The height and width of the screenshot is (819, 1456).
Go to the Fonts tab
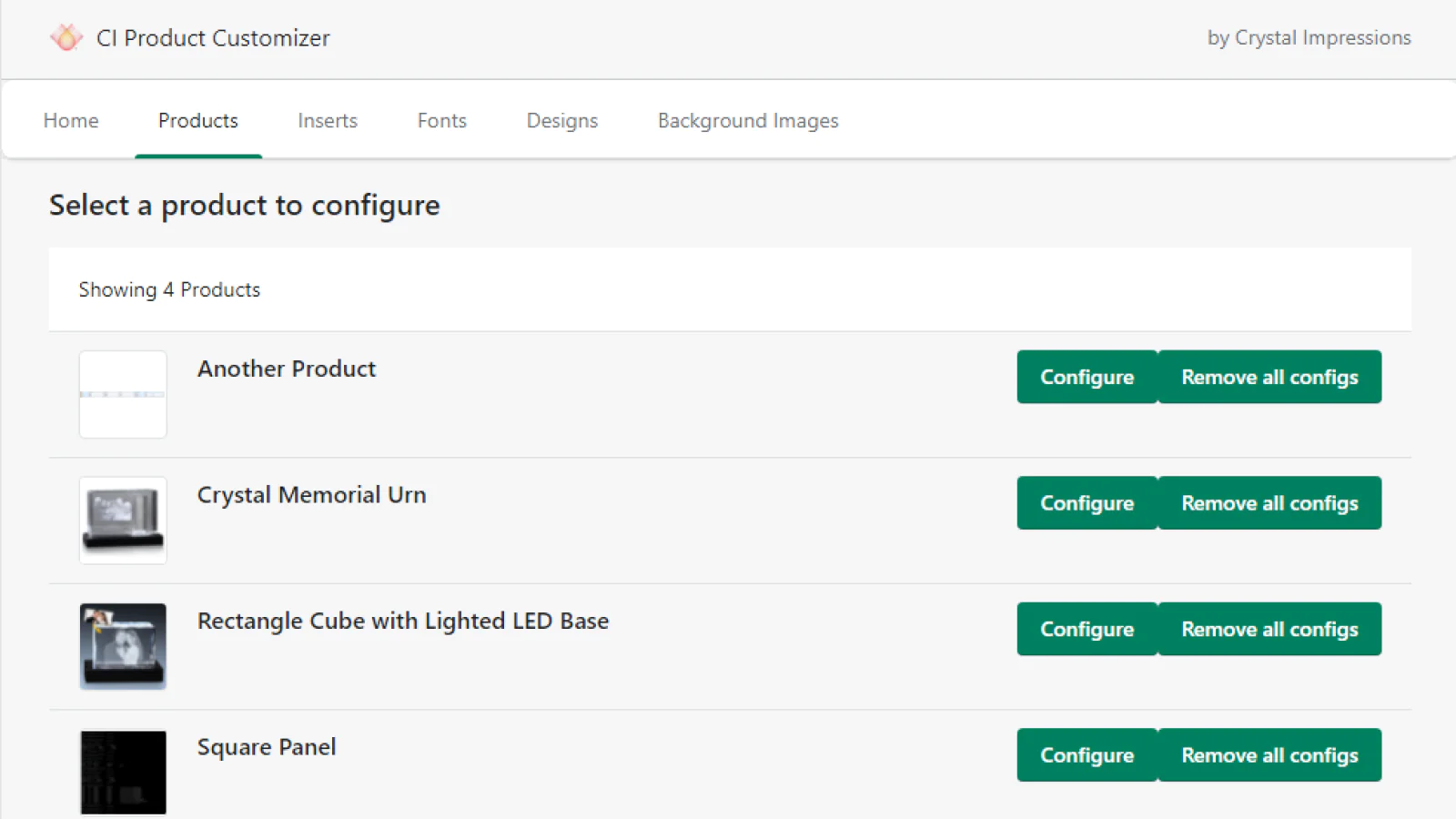[x=442, y=121]
